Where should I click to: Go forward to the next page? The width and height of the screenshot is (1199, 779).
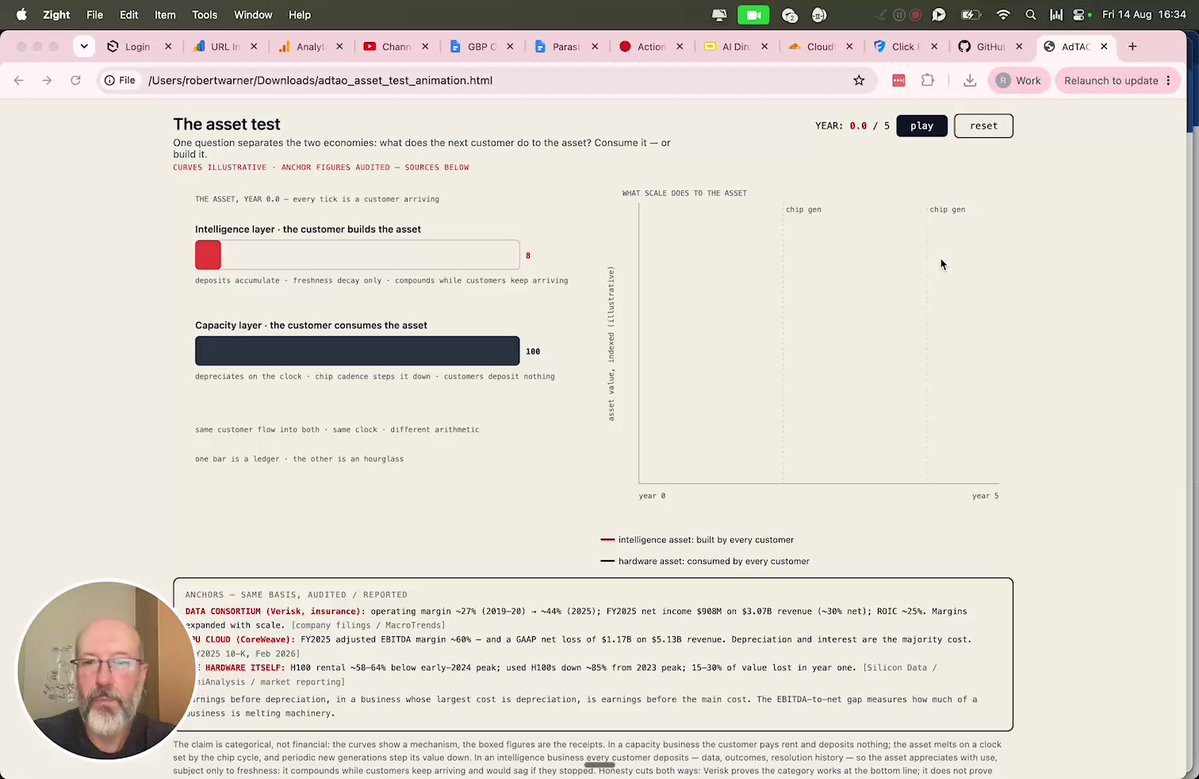tap(47, 80)
